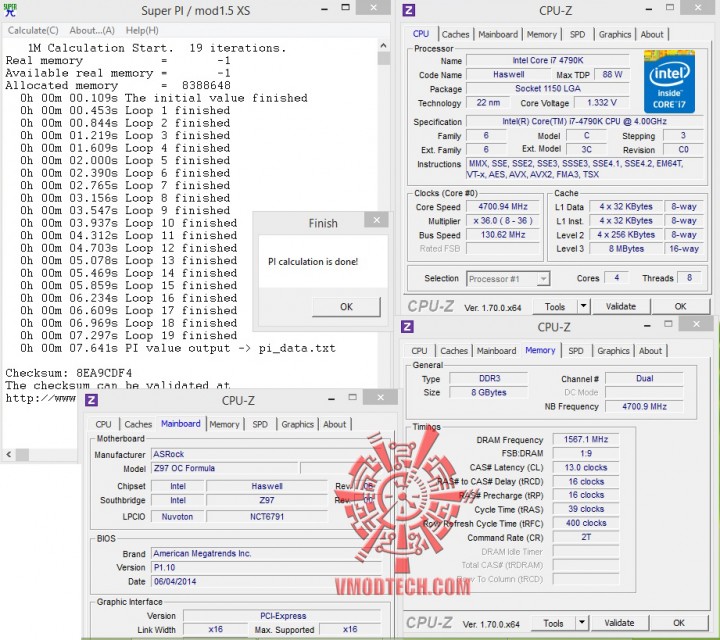Select CPU tab in the Memory CPU-Z window
The height and width of the screenshot is (640, 720).
(x=419, y=351)
